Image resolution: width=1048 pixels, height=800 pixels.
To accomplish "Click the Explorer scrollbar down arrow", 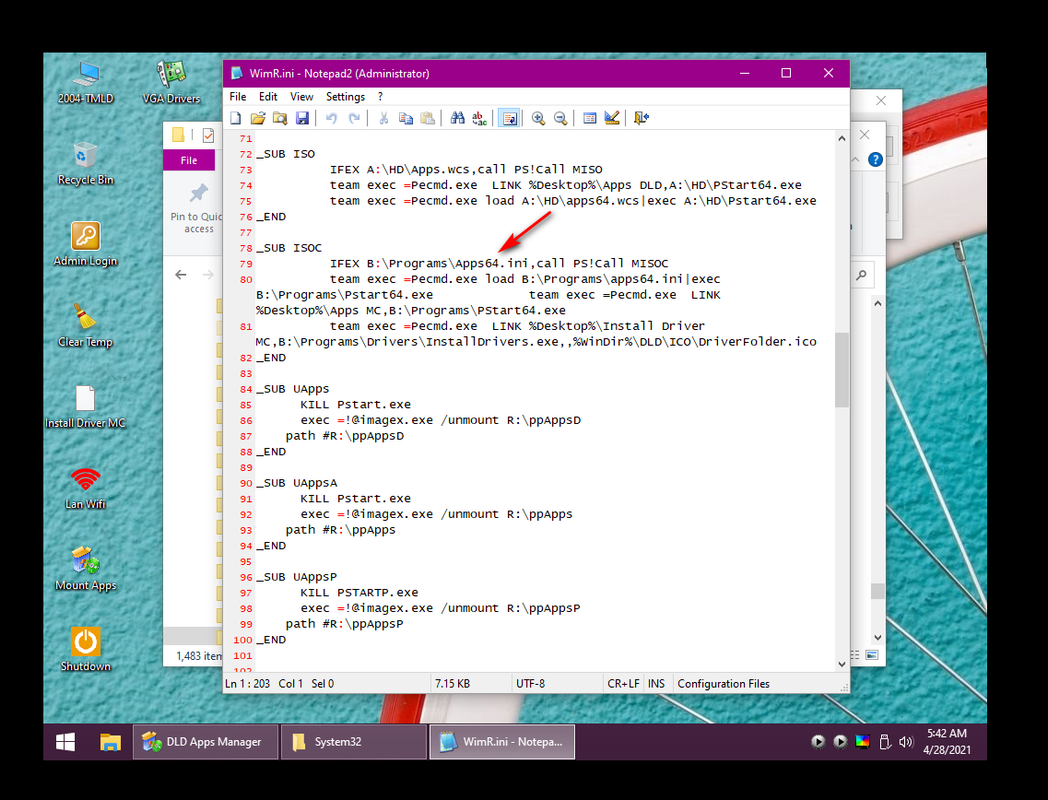I will coord(878,638).
